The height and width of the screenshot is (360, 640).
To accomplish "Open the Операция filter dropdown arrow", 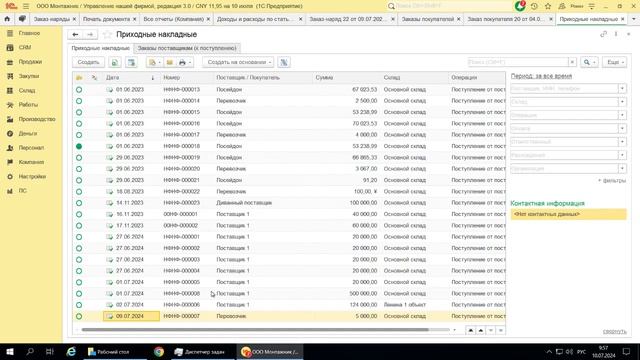I will (x=622, y=116).
